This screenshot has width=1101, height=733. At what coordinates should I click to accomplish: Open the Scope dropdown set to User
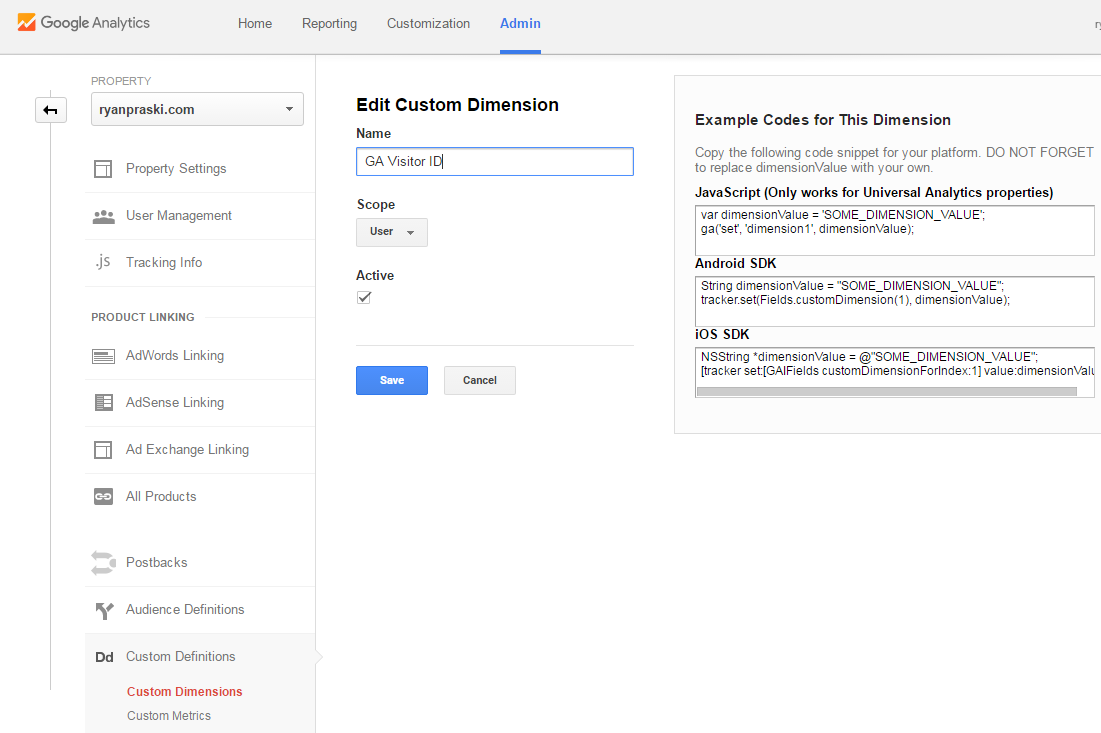point(392,232)
